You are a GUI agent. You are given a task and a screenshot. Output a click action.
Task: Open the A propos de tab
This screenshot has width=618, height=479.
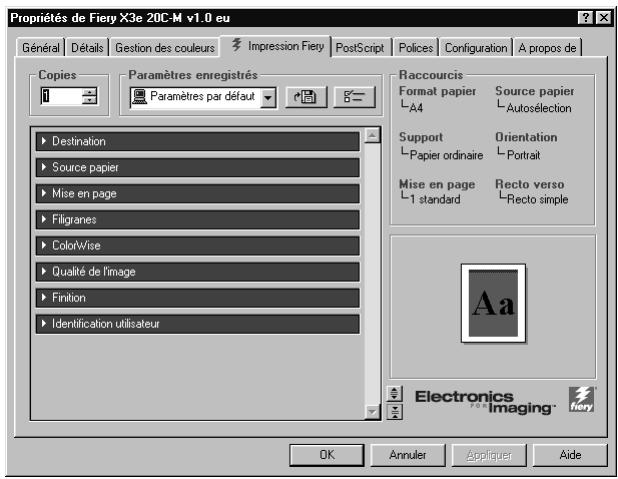click(547, 48)
